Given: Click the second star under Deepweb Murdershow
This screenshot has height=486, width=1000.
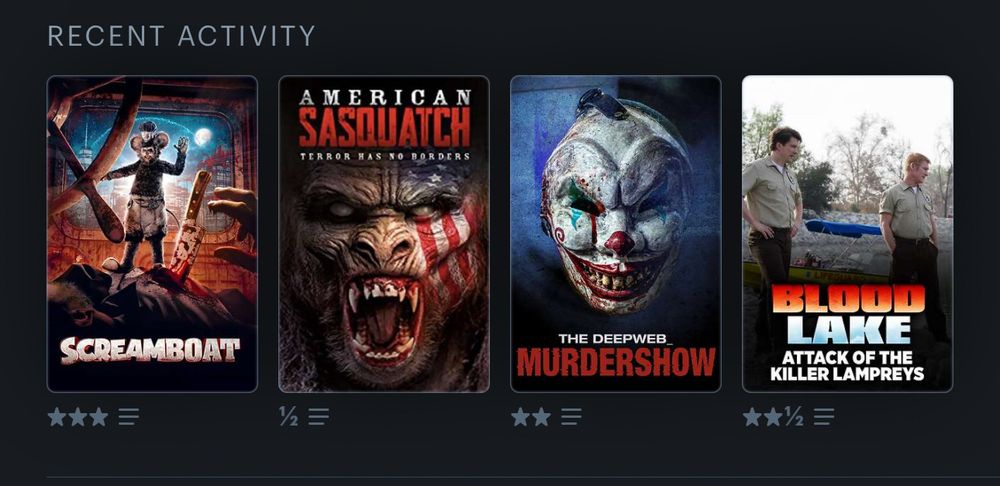Looking at the screenshot, I should 541,417.
